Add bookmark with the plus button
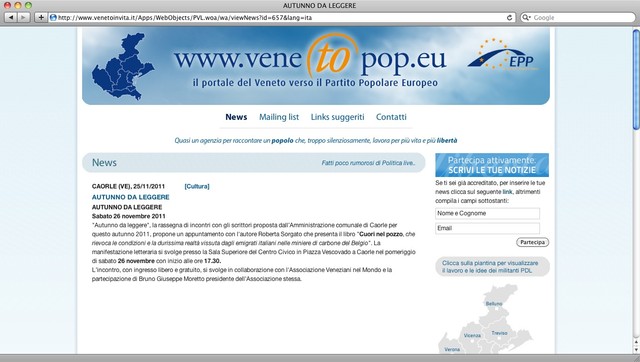The image size is (640, 362). pos(41,18)
